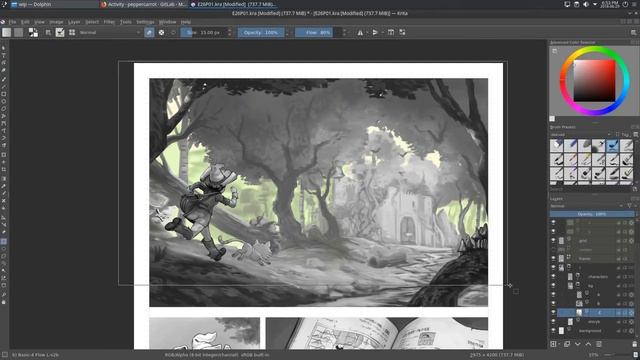Click the add new layer icon
Viewport: 640px width, 360px height.
point(553,344)
